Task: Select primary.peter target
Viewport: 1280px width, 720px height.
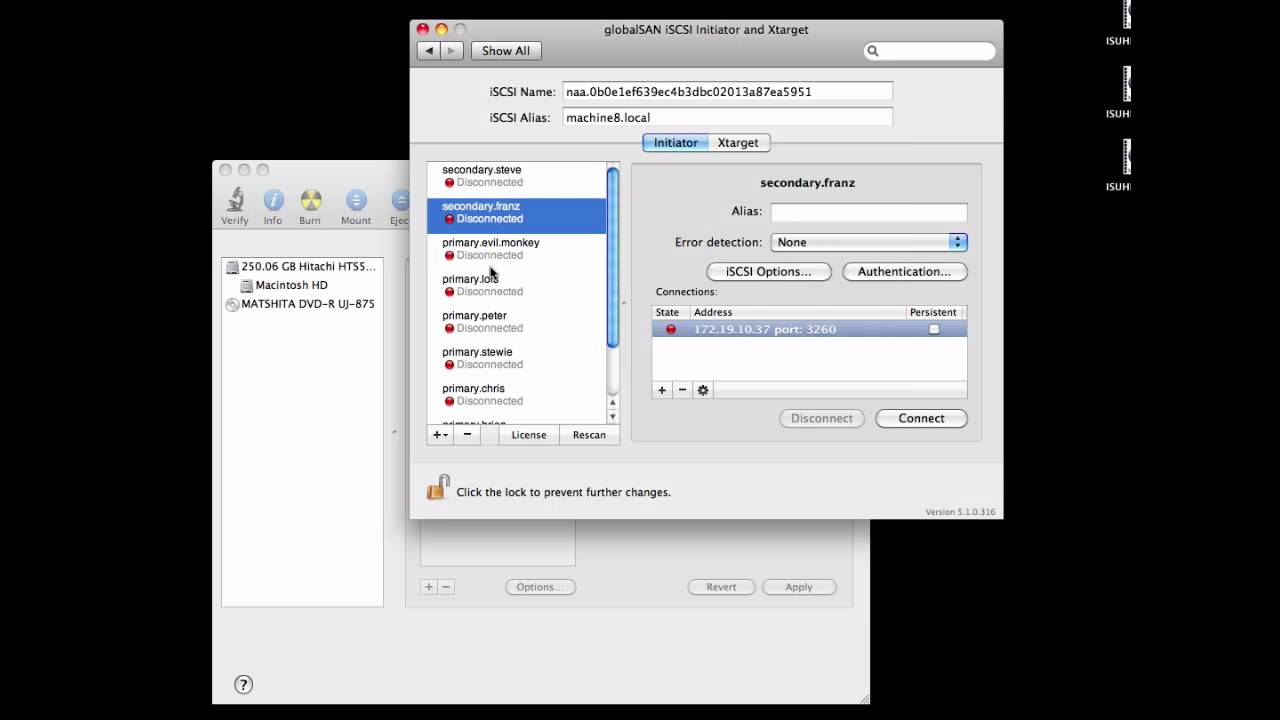Action: point(516,322)
